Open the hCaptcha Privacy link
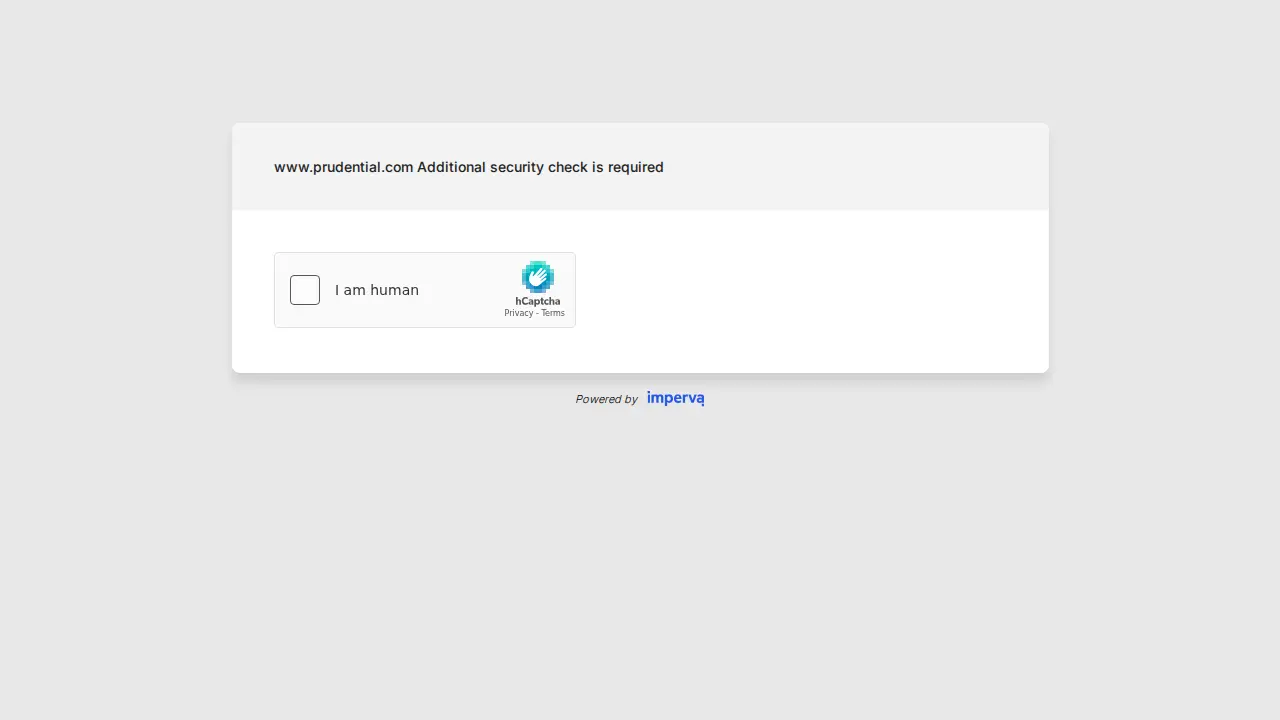Image resolution: width=1280 pixels, height=720 pixels. pos(518,313)
